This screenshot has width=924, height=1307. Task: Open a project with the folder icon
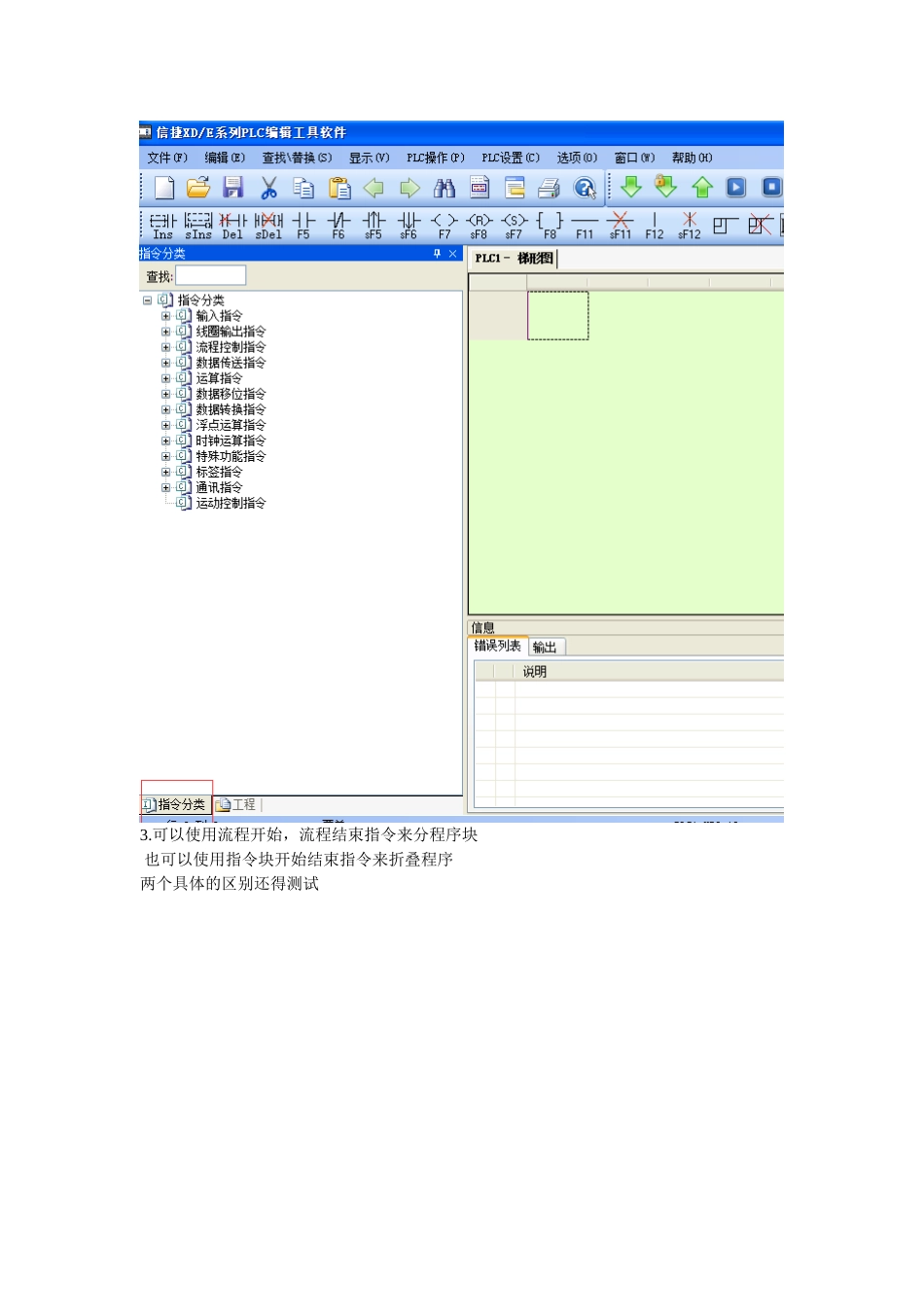tap(198, 188)
